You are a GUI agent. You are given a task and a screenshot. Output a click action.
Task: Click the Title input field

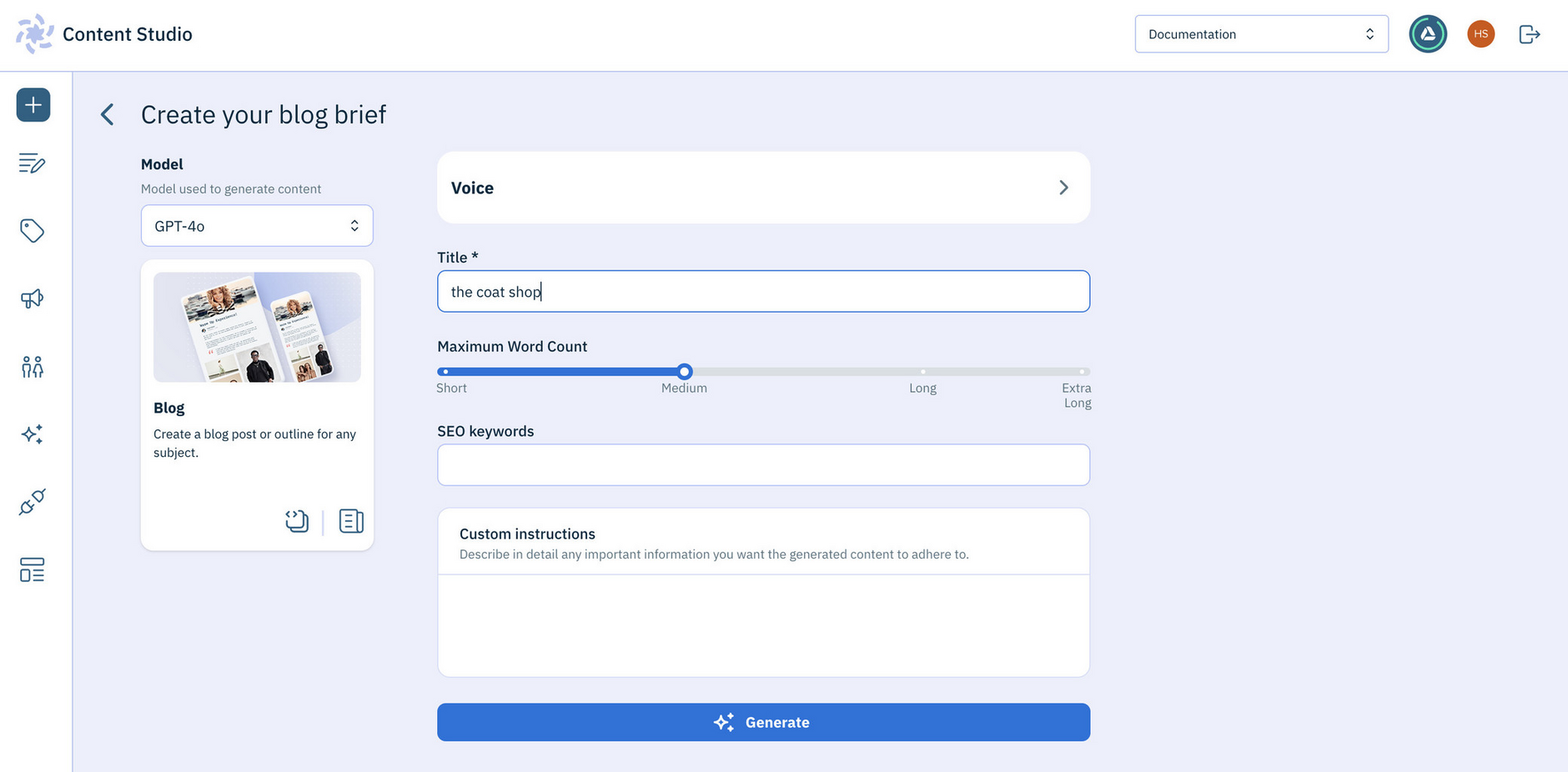763,292
